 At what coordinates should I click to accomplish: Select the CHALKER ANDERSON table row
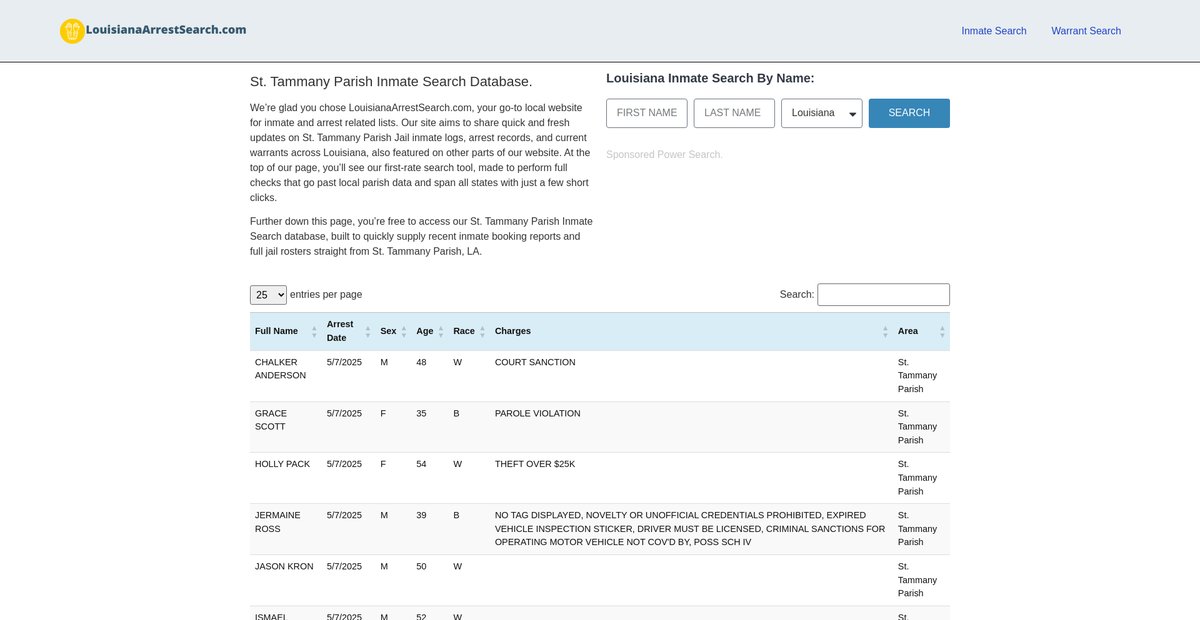tap(600, 376)
